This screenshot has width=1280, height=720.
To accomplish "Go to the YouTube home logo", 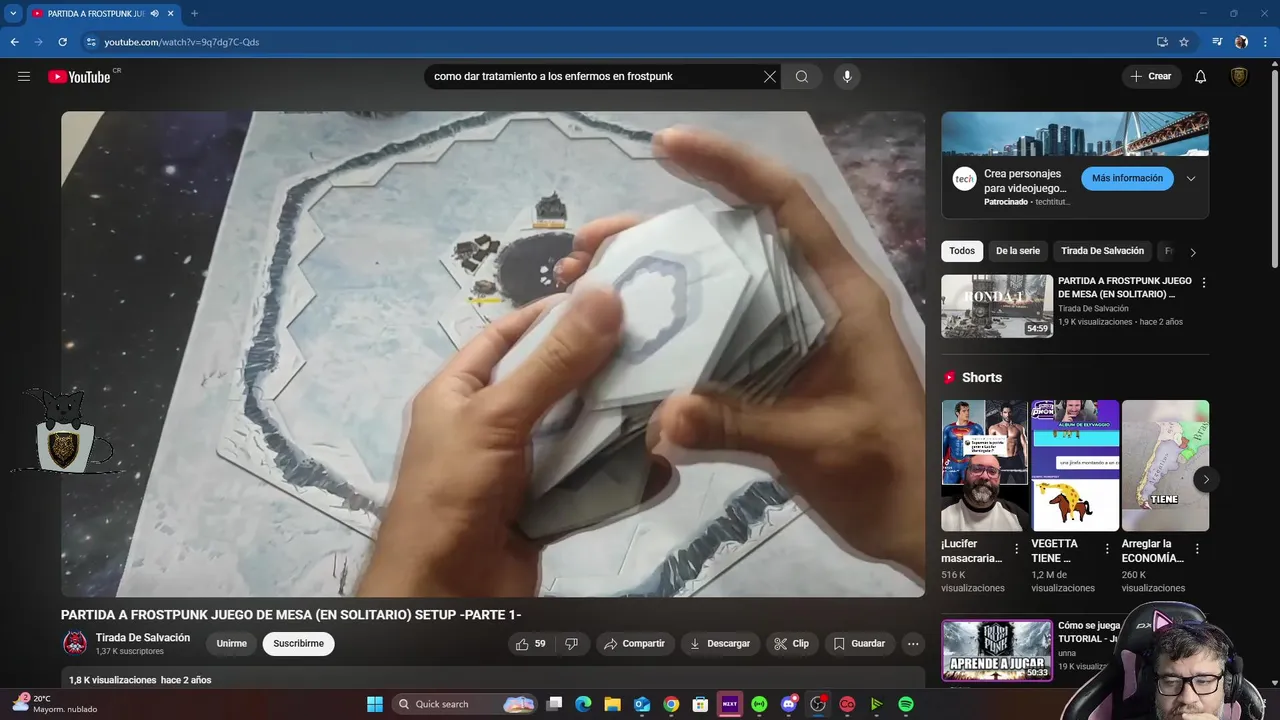I will point(79,77).
